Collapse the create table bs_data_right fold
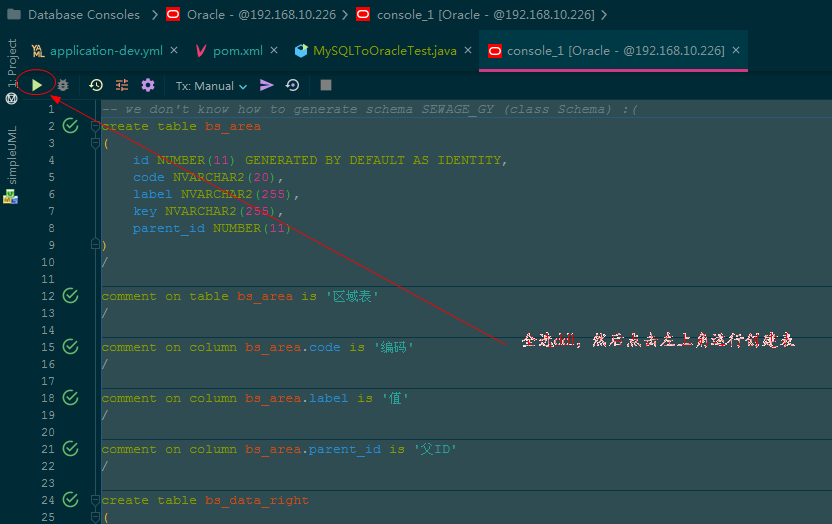 click(95, 500)
